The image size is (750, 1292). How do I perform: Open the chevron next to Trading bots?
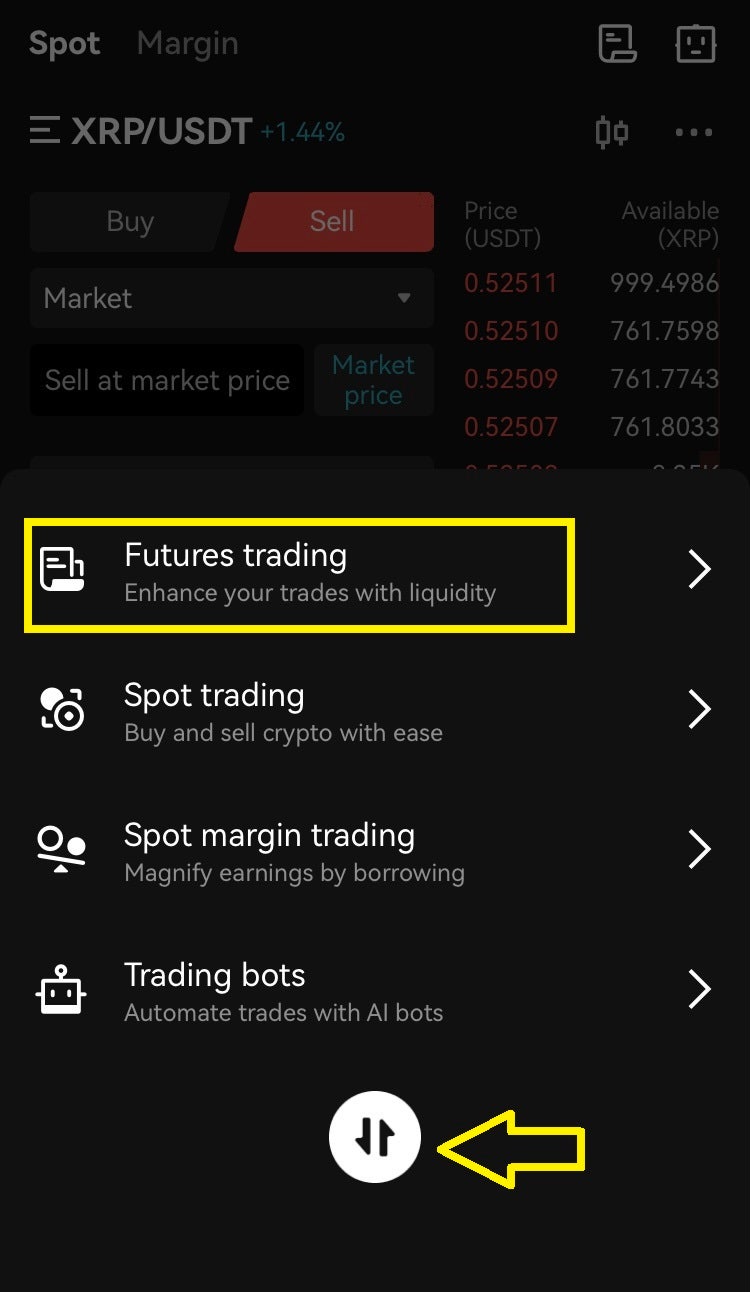click(x=699, y=989)
